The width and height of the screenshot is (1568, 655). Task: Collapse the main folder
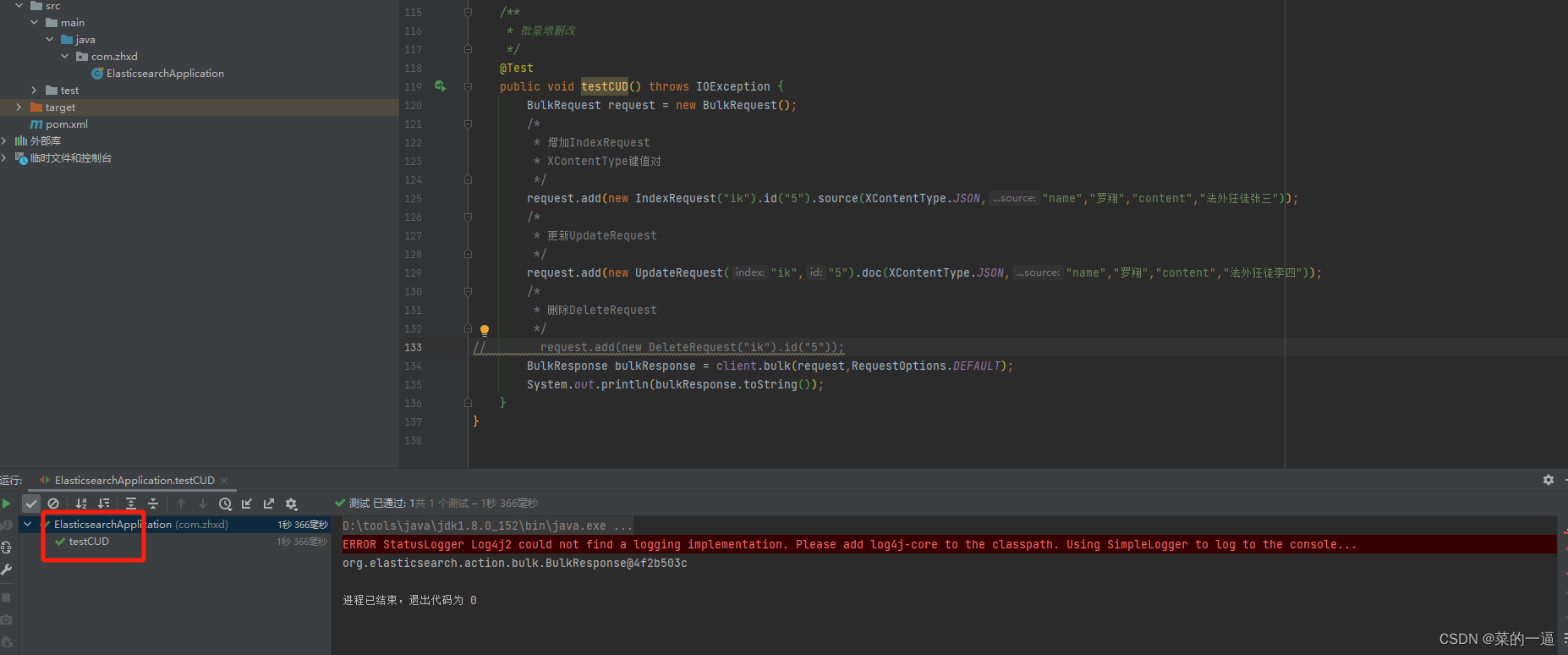35,23
